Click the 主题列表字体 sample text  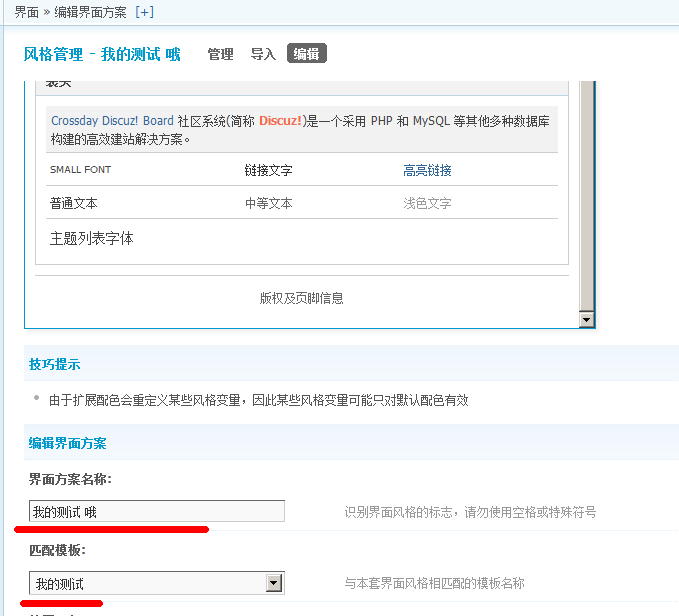pos(91,239)
